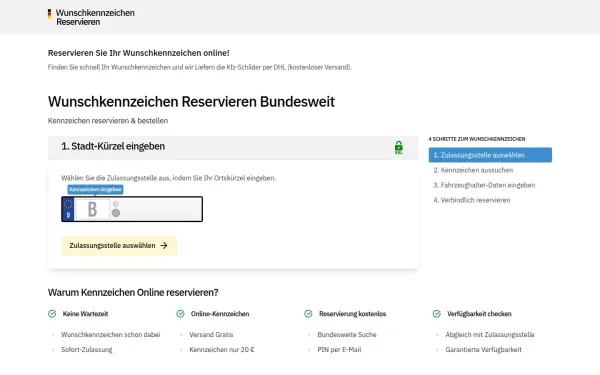Click the German flag logo icon
Viewport: 600px width, 375px height.
click(49, 14)
